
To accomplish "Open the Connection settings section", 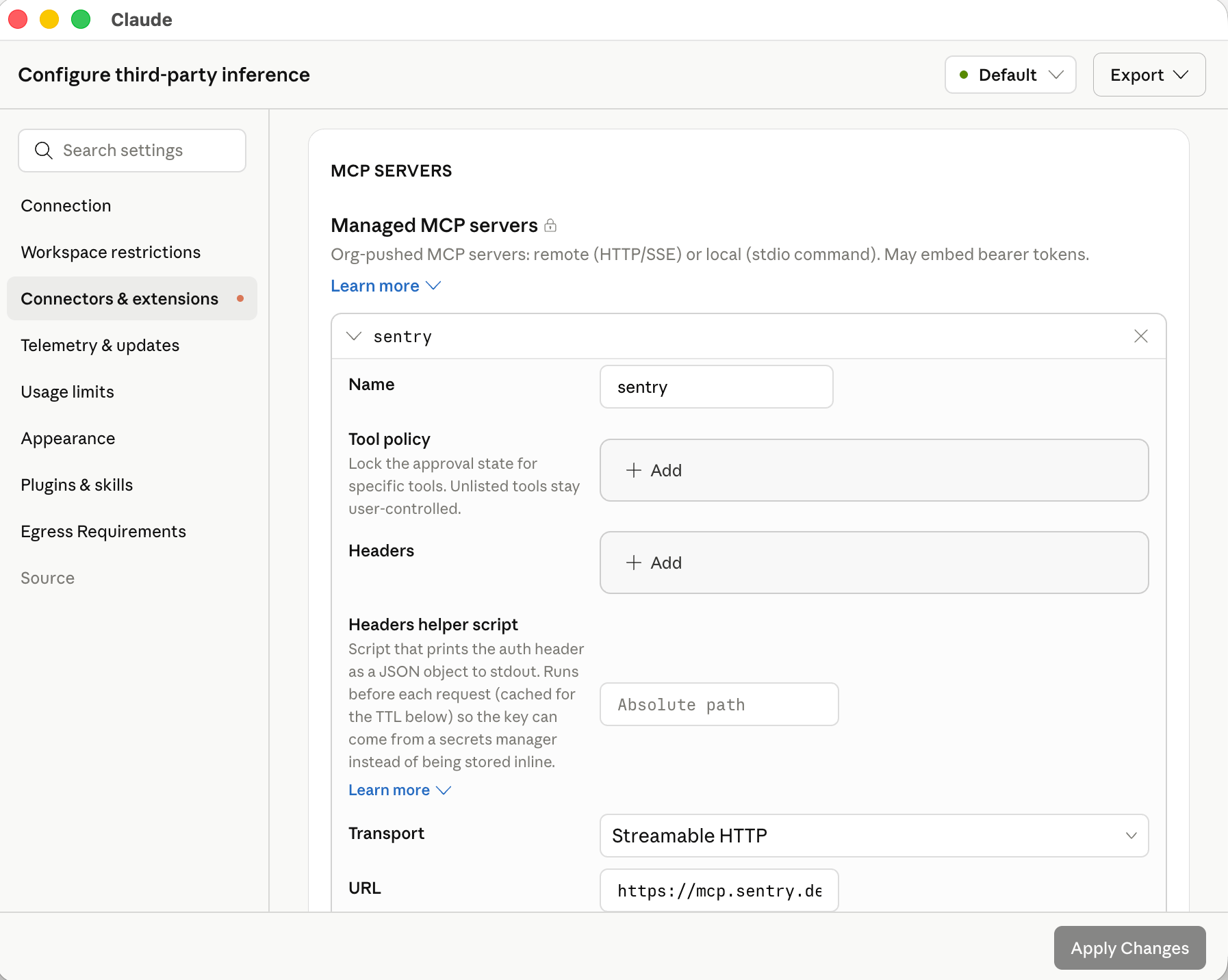I will pos(66,206).
